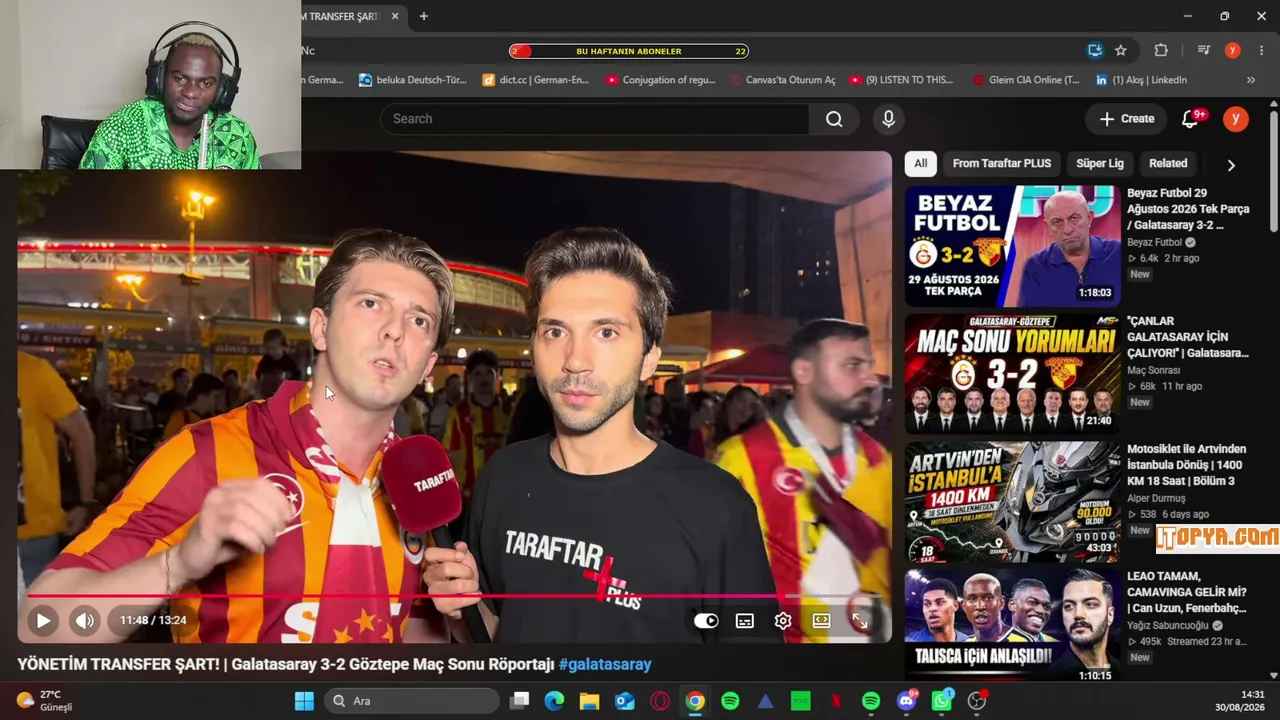Open the Netflix taskbar icon
This screenshot has height=720, width=1280.
click(x=836, y=701)
